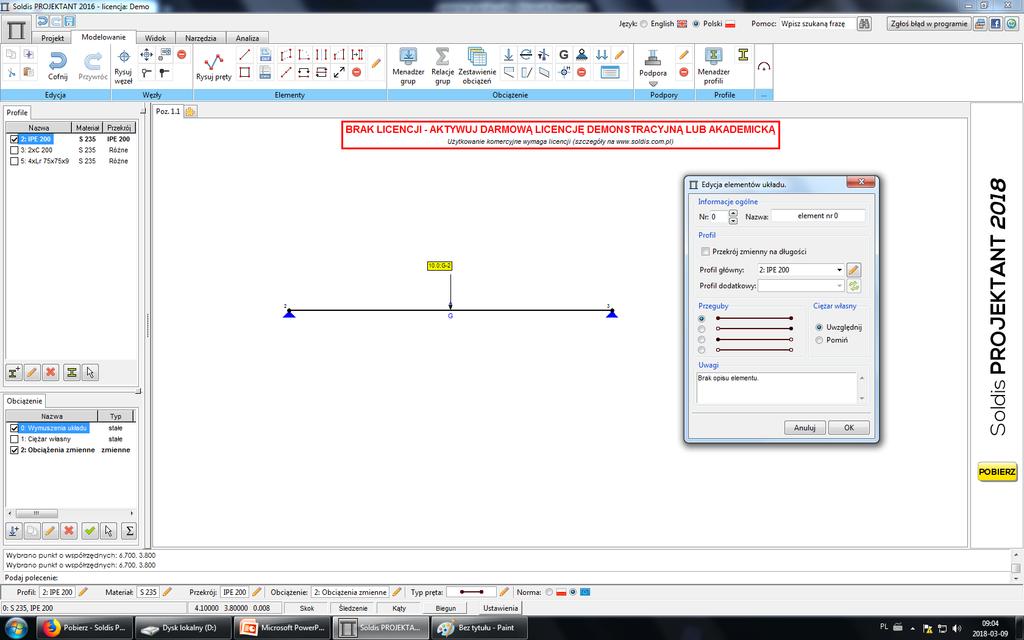This screenshot has height=640, width=1024.
Task: Click the Nazwa field in element dialog
Action: [x=818, y=216]
